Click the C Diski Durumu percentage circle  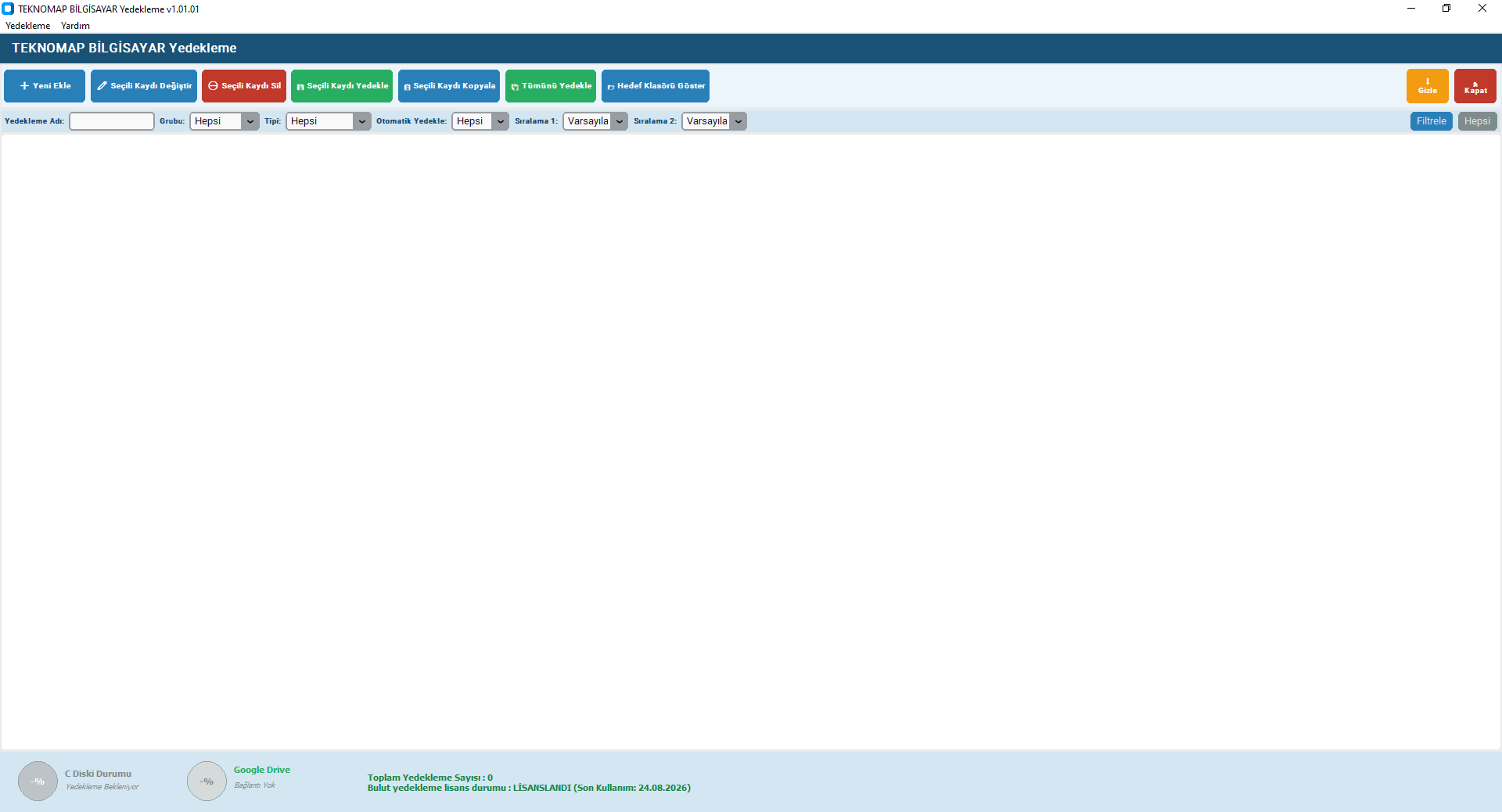pyautogui.click(x=38, y=781)
